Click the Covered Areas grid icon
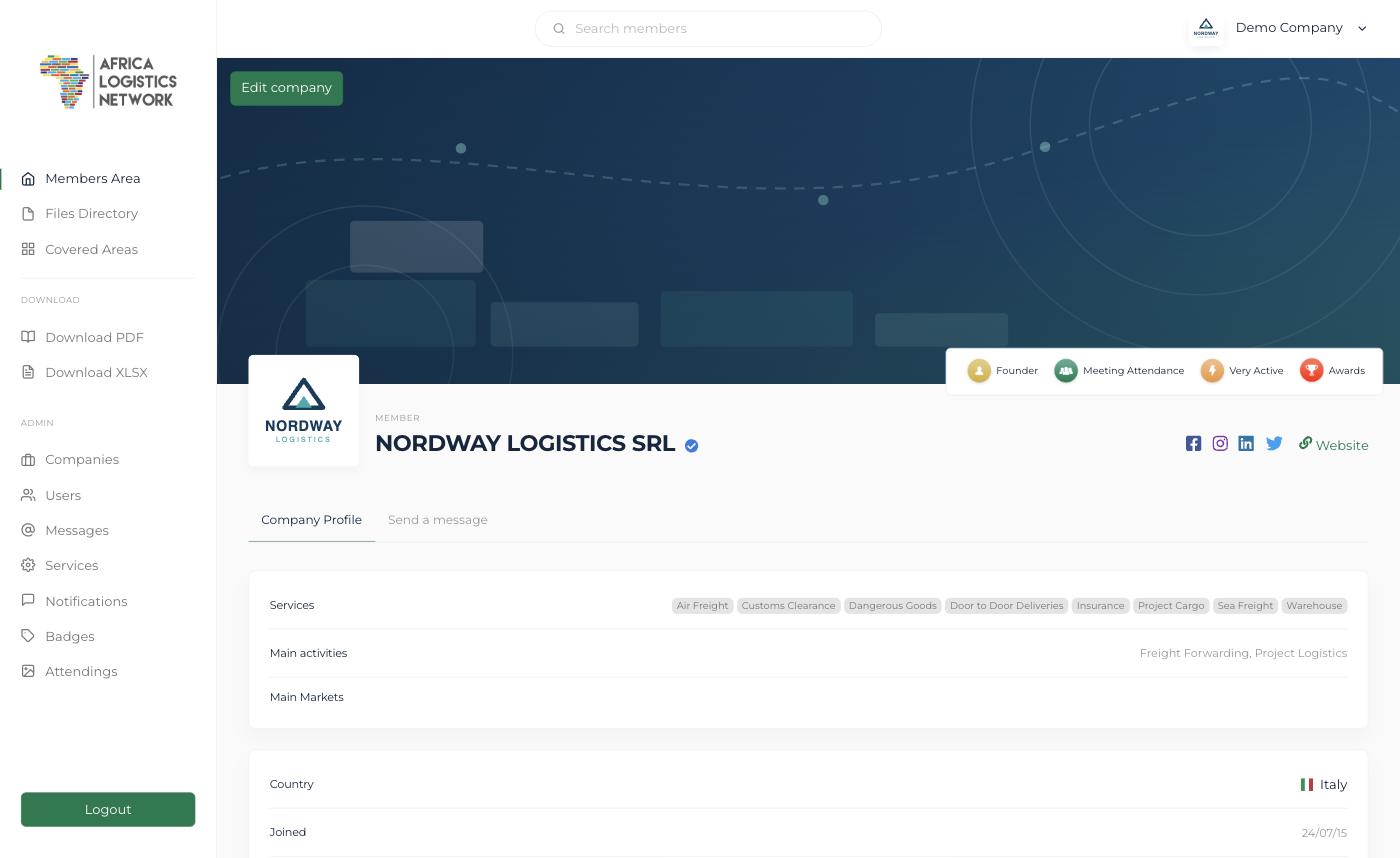1400x858 pixels. pyautogui.click(x=28, y=249)
